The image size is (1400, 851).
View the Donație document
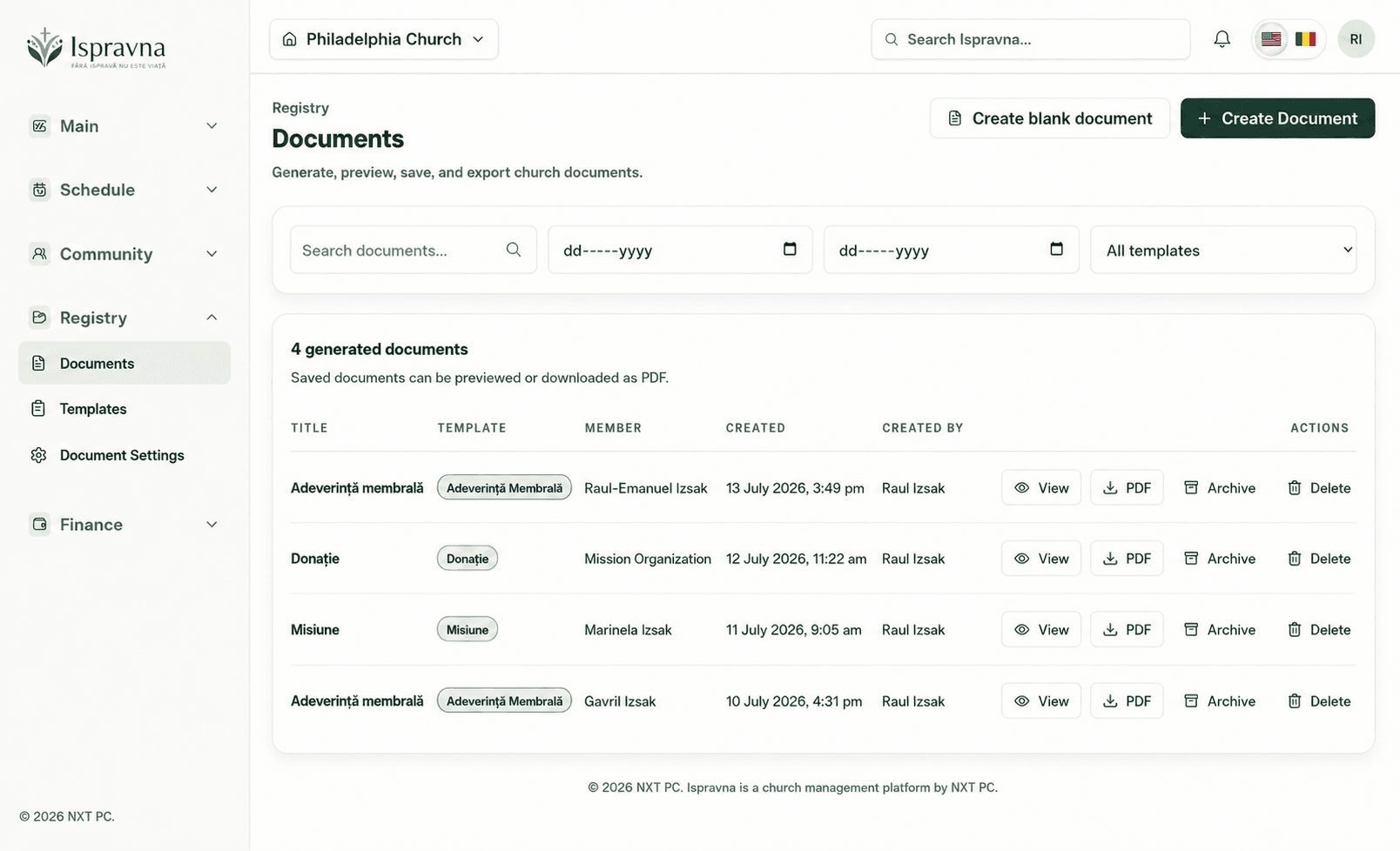1041,559
